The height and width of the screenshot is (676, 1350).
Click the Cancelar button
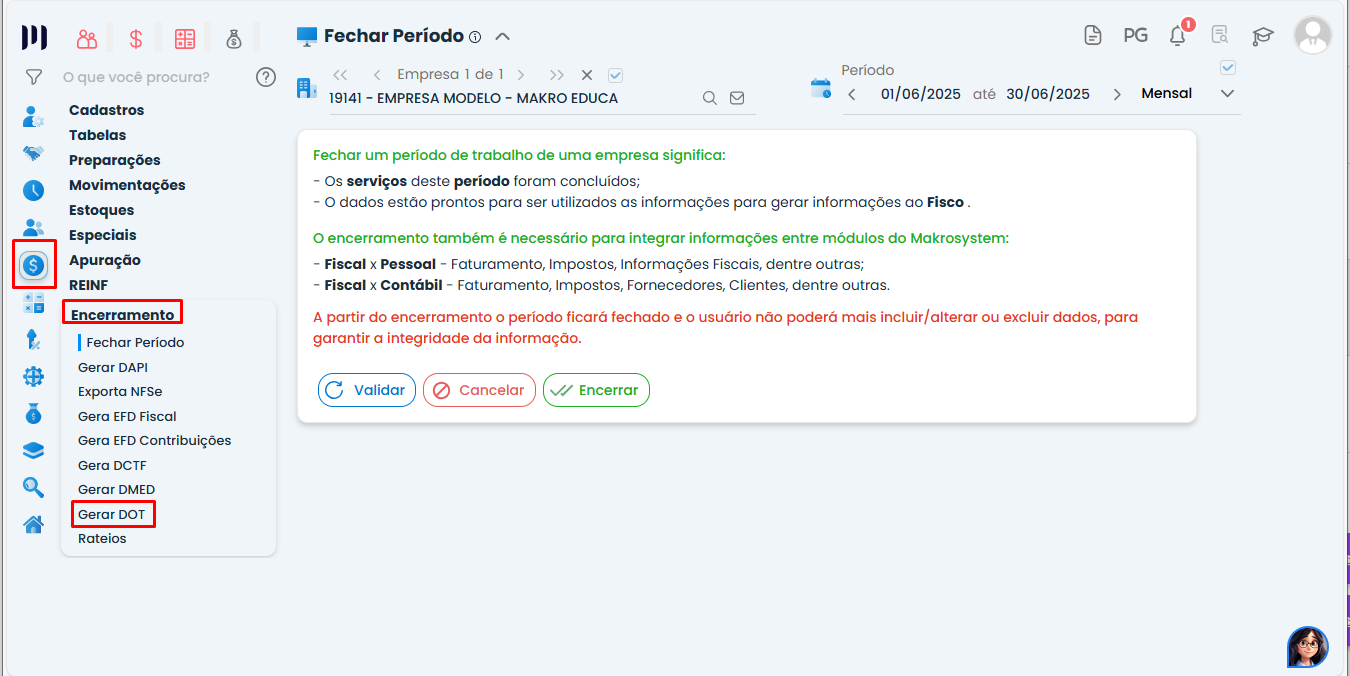click(x=479, y=390)
